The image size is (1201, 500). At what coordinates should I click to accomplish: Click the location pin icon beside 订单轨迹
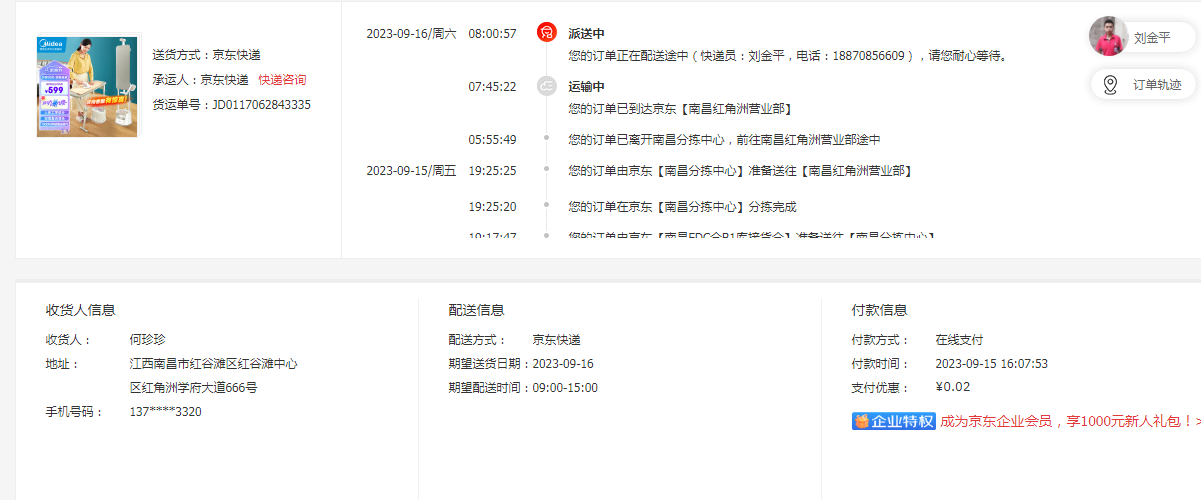click(1109, 85)
